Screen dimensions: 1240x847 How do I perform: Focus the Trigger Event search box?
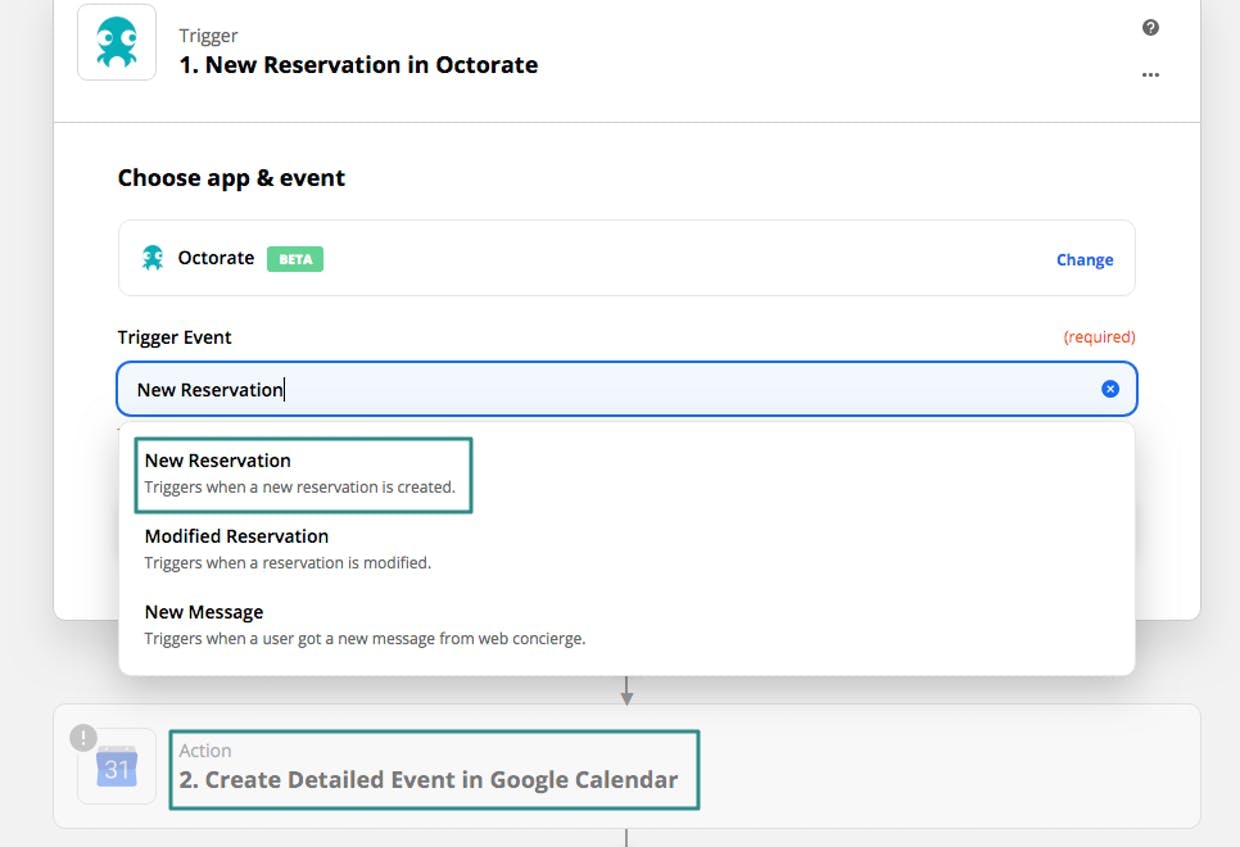600,389
